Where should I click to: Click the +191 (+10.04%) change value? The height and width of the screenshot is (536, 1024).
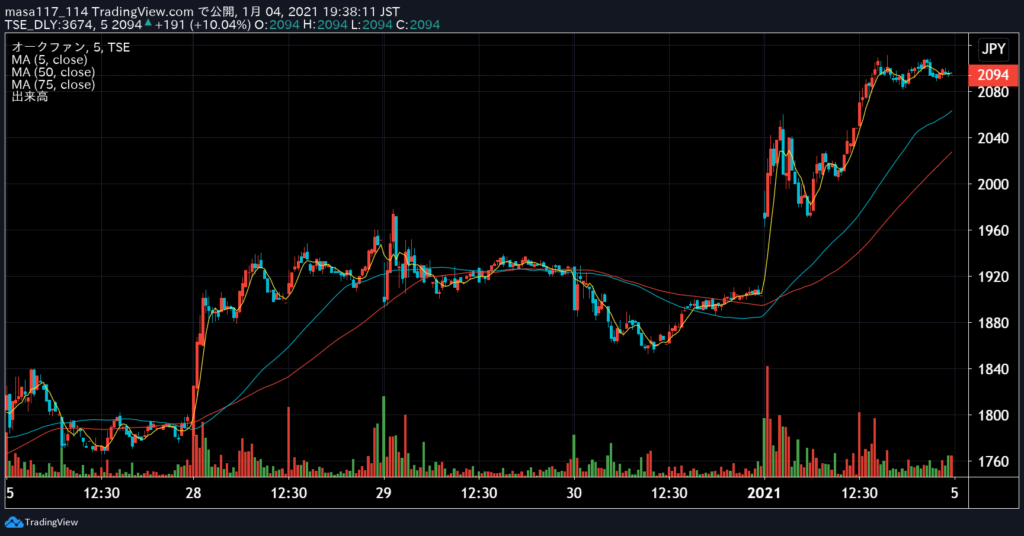coord(202,25)
